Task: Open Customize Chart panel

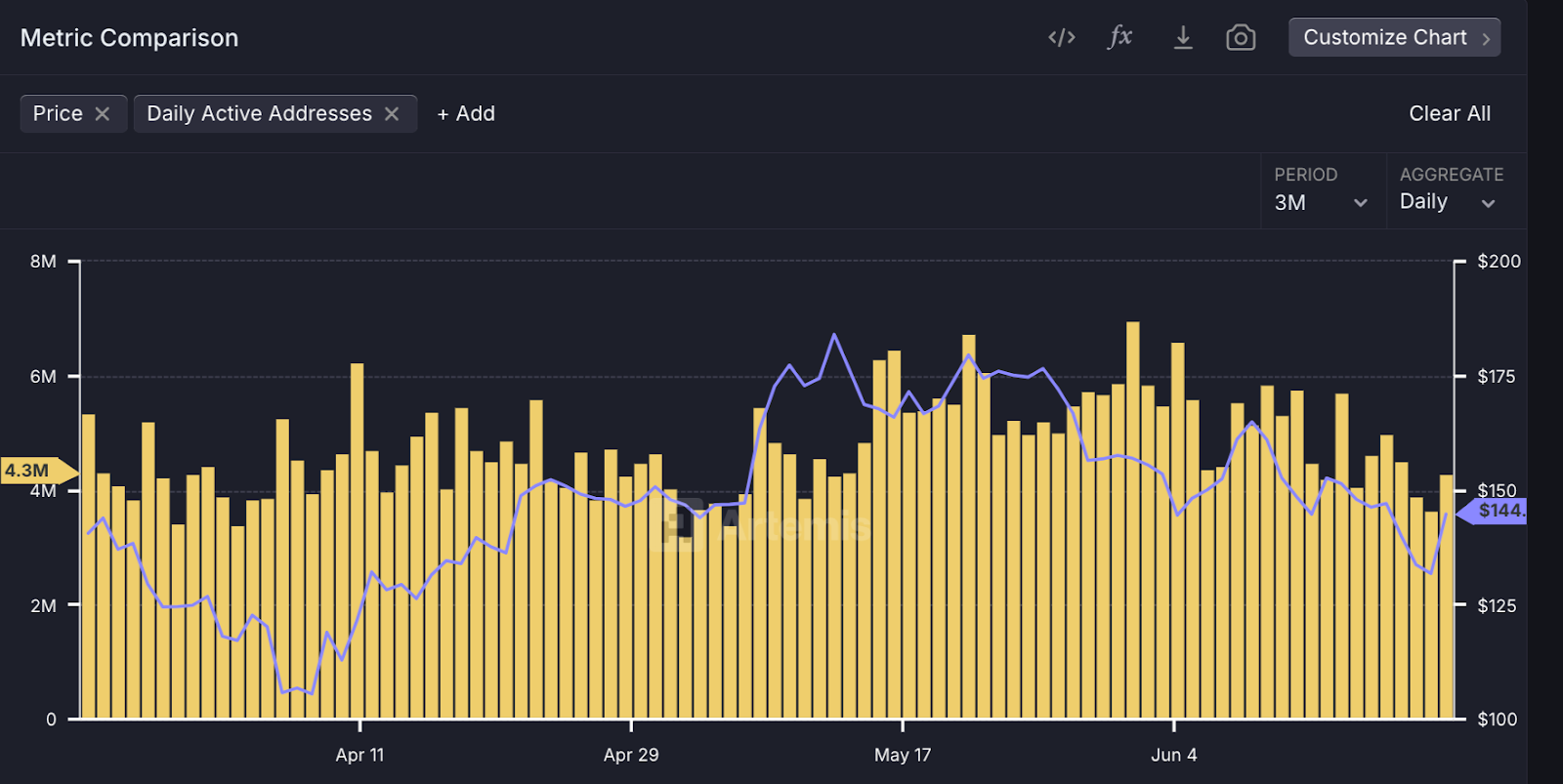Action: (1394, 37)
